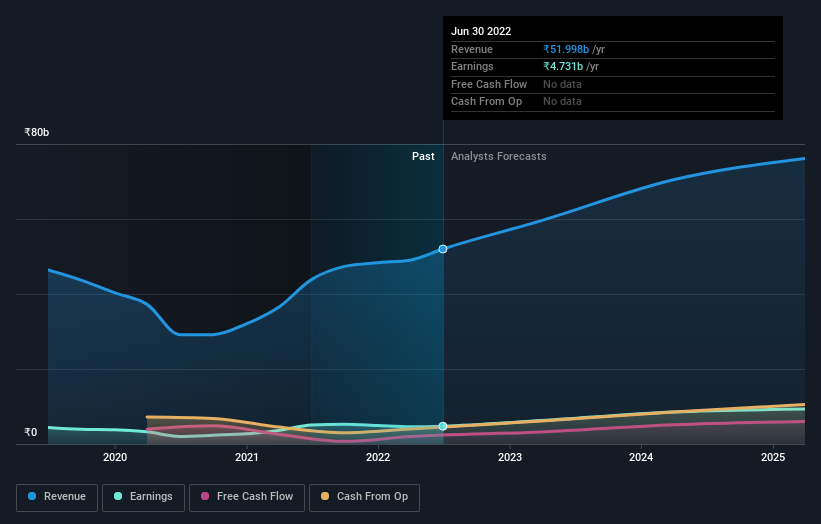This screenshot has height=524, width=821.
Task: Click the Cash From Op tooltip row label
Action: (486, 102)
